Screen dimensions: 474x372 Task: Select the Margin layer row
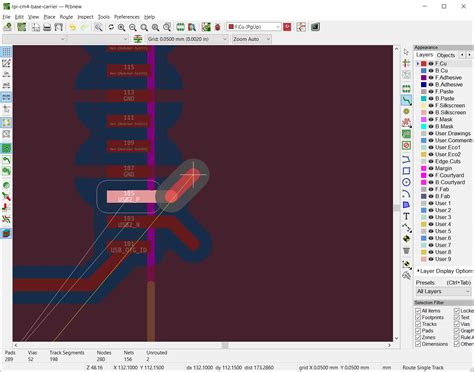[444, 168]
